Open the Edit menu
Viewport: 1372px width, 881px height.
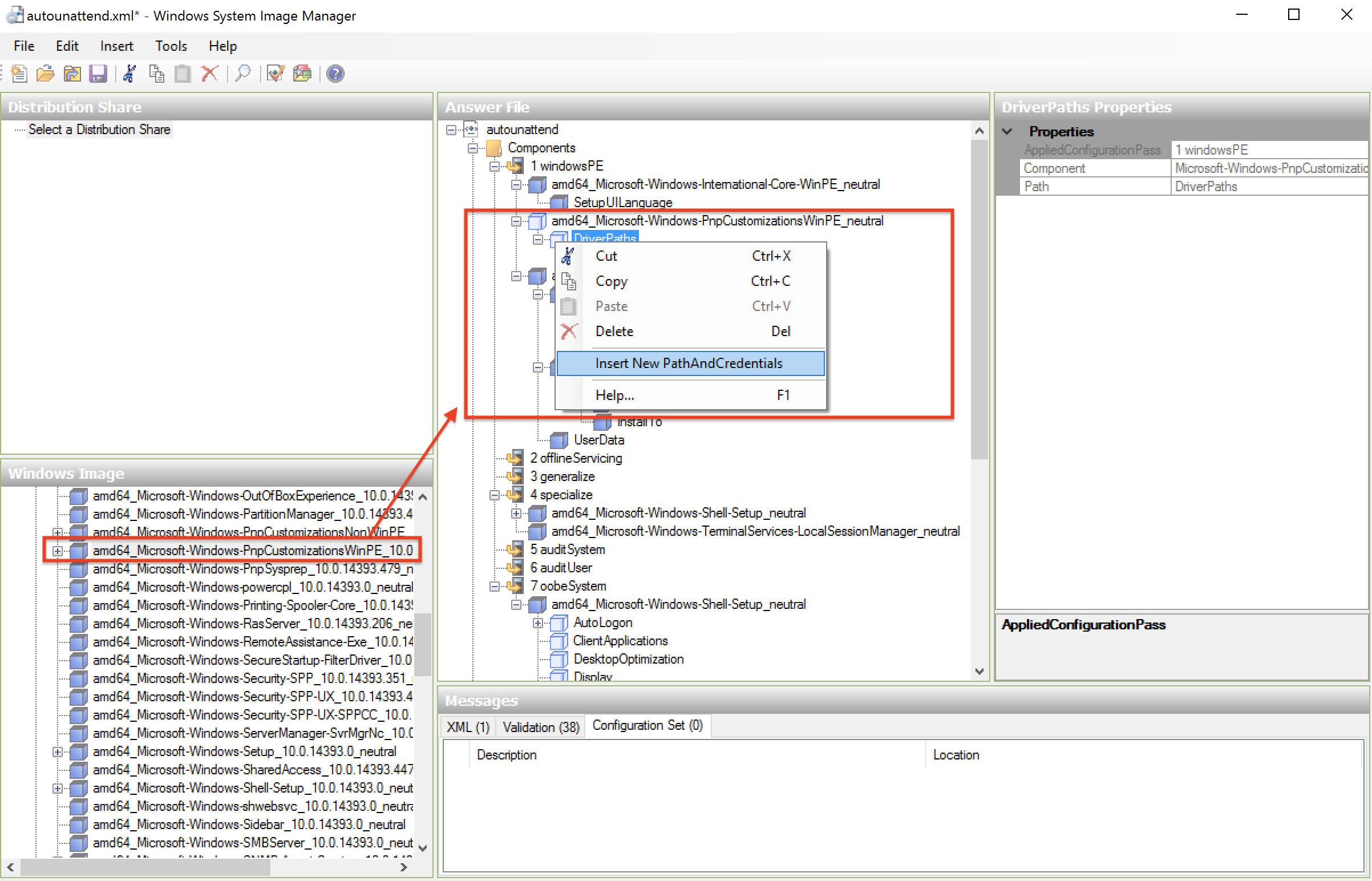click(x=67, y=46)
